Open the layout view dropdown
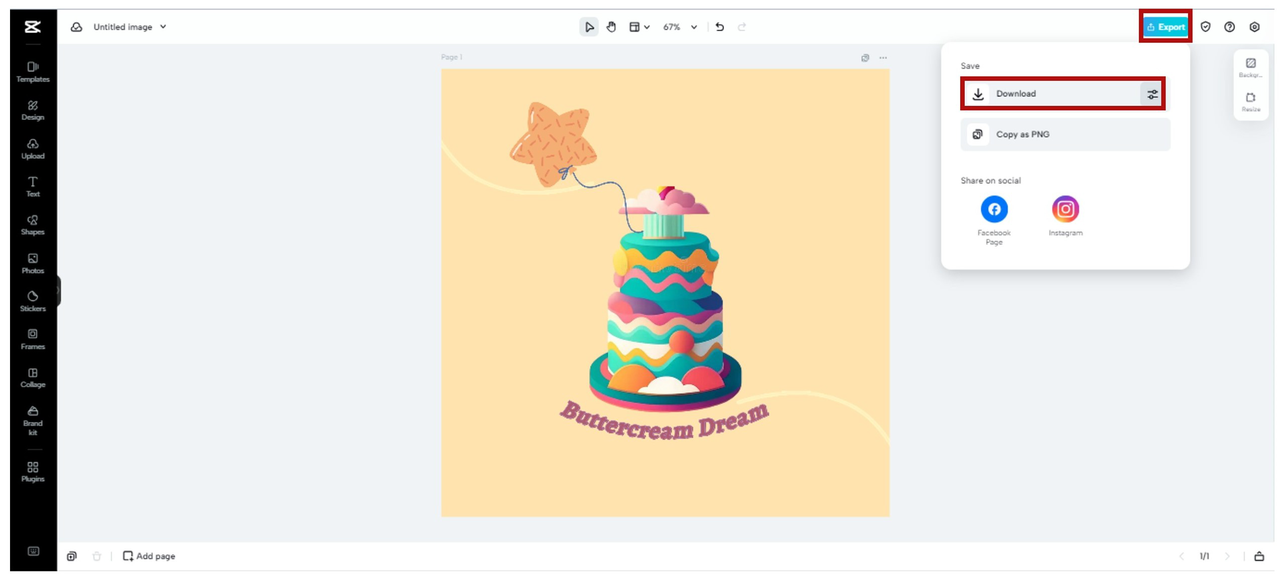1280x582 pixels. [x=640, y=27]
